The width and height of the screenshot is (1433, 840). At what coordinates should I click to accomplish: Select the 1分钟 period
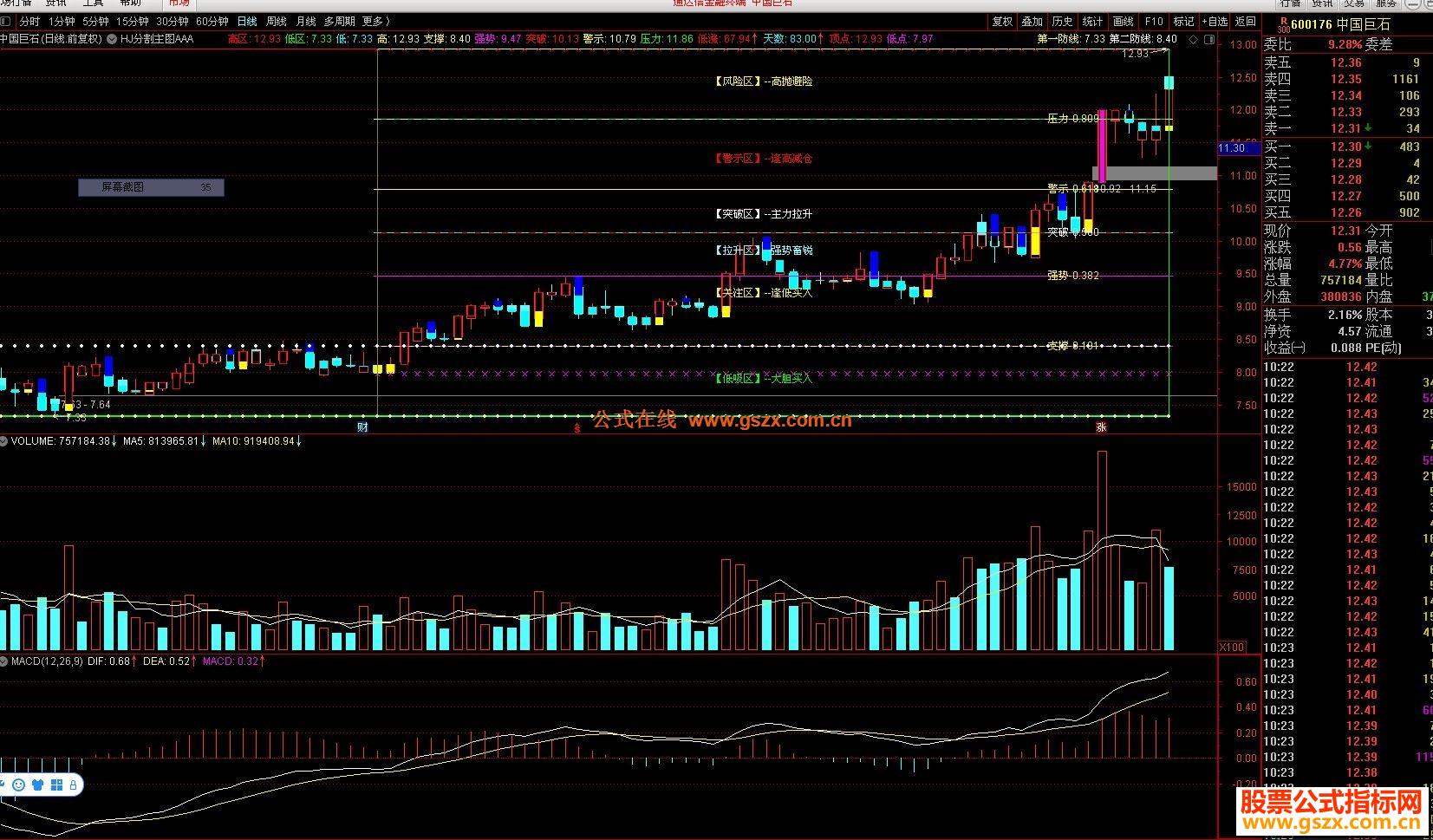(x=61, y=22)
